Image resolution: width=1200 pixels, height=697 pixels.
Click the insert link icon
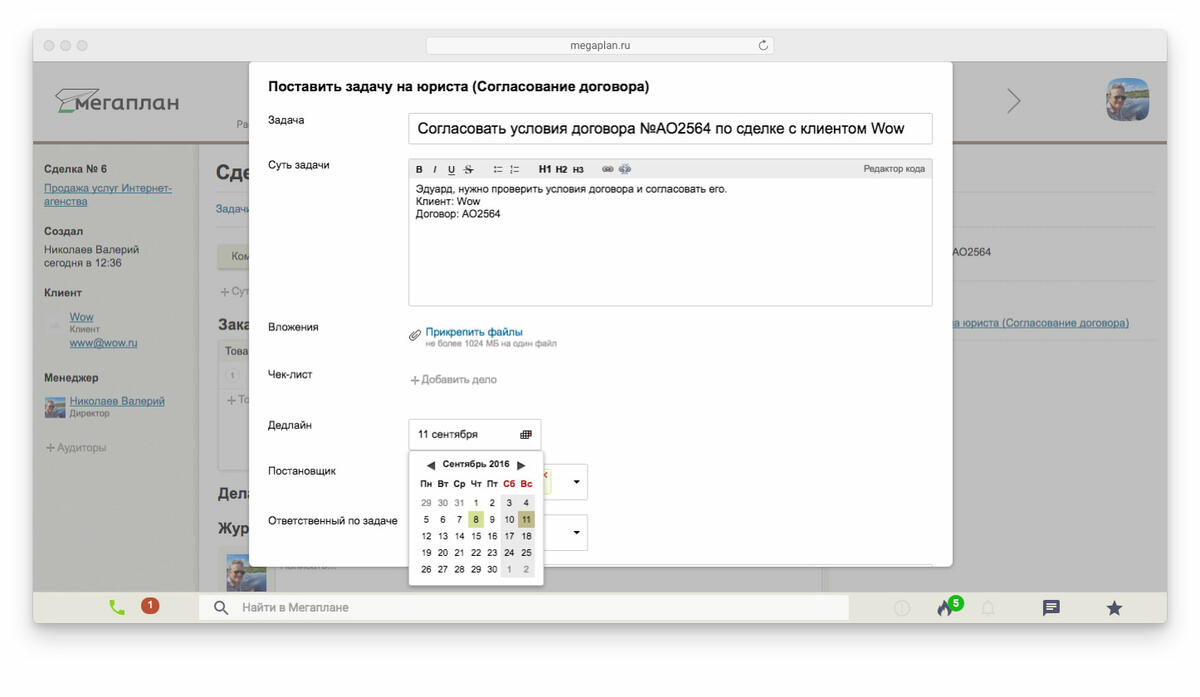coord(607,169)
